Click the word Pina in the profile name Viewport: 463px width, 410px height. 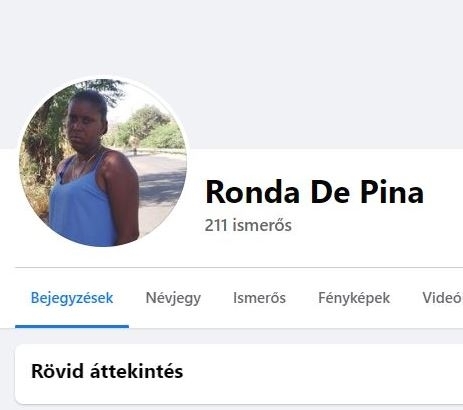point(392,192)
